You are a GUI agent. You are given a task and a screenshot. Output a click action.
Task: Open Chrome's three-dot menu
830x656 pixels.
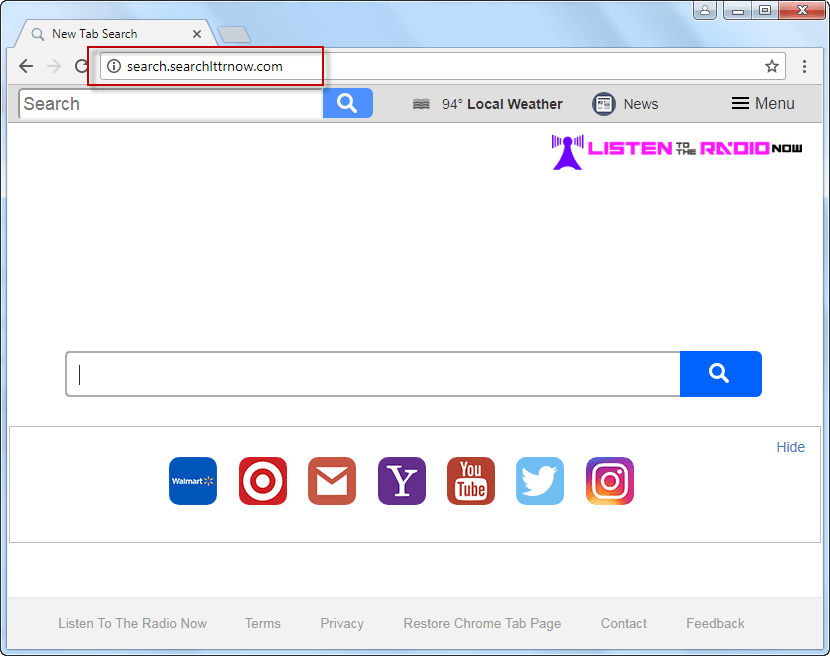[x=804, y=66]
